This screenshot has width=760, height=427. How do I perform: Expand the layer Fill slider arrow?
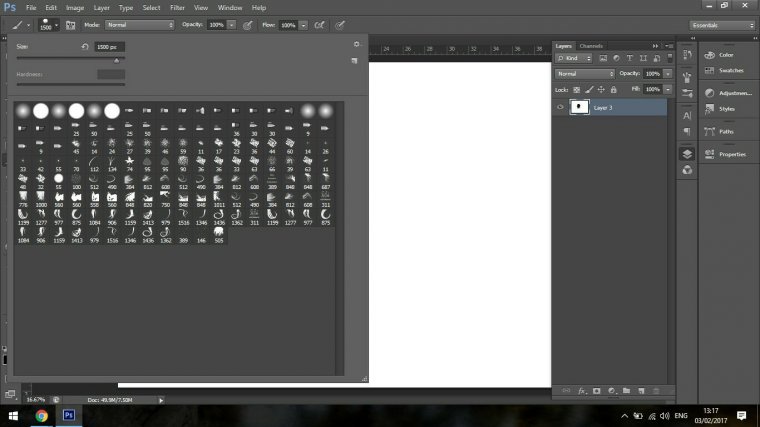click(668, 89)
